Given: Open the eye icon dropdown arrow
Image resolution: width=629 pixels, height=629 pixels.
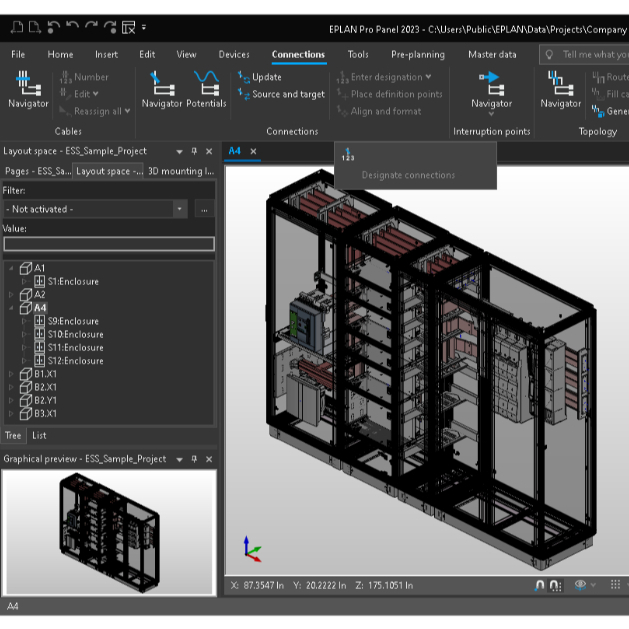Looking at the screenshot, I should [593, 585].
